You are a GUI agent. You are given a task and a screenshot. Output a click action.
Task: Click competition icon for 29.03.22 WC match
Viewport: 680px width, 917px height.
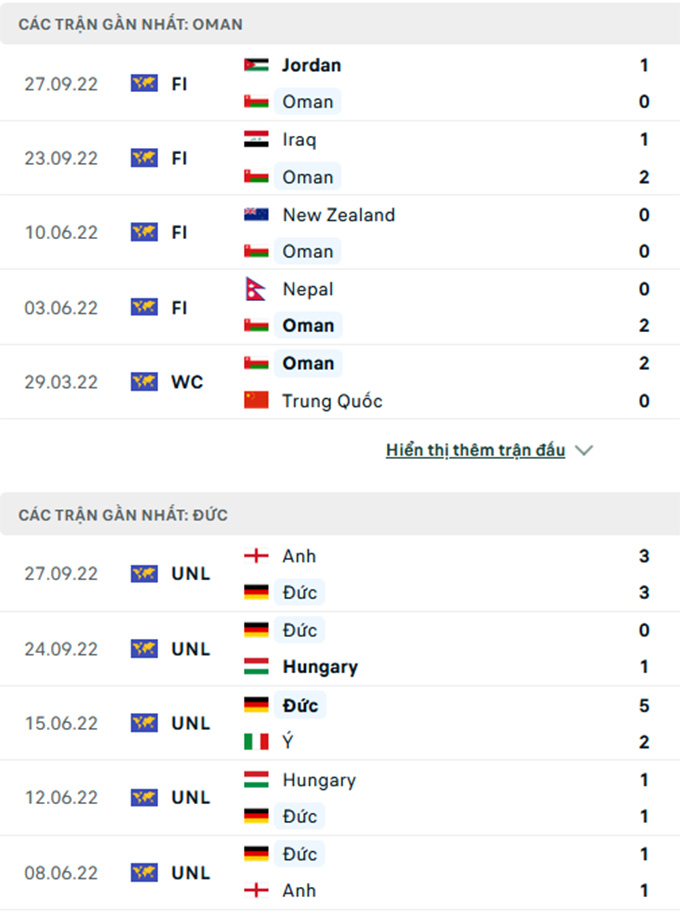click(x=144, y=382)
